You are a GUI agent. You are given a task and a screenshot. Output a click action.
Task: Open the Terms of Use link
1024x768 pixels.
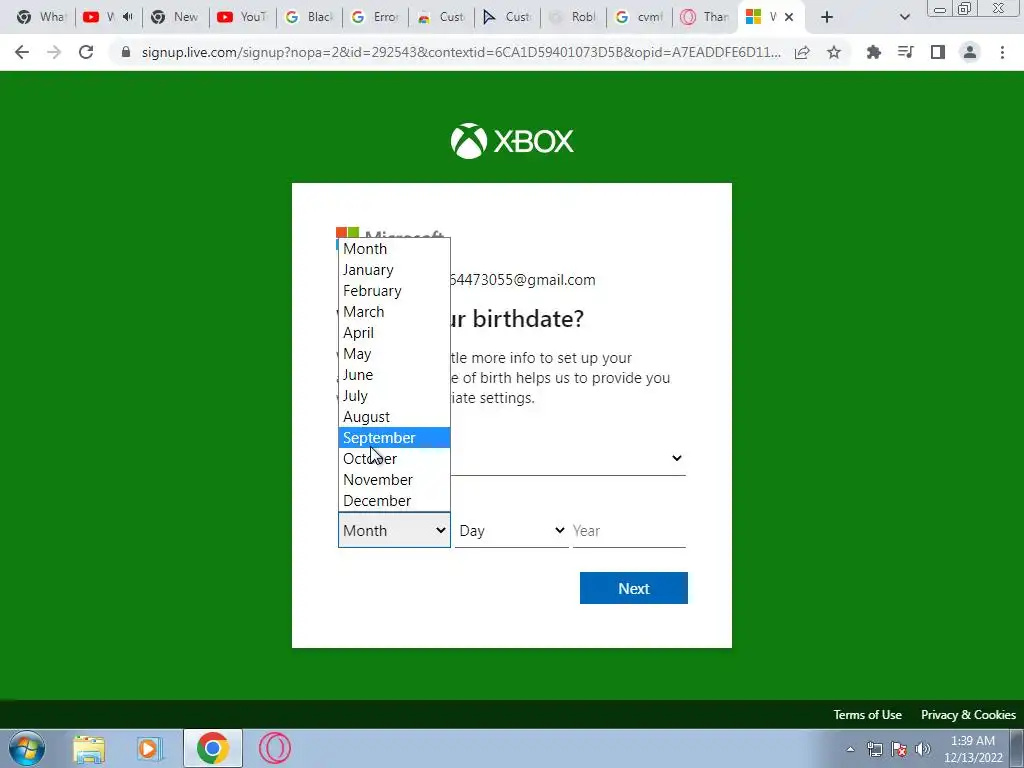867,714
